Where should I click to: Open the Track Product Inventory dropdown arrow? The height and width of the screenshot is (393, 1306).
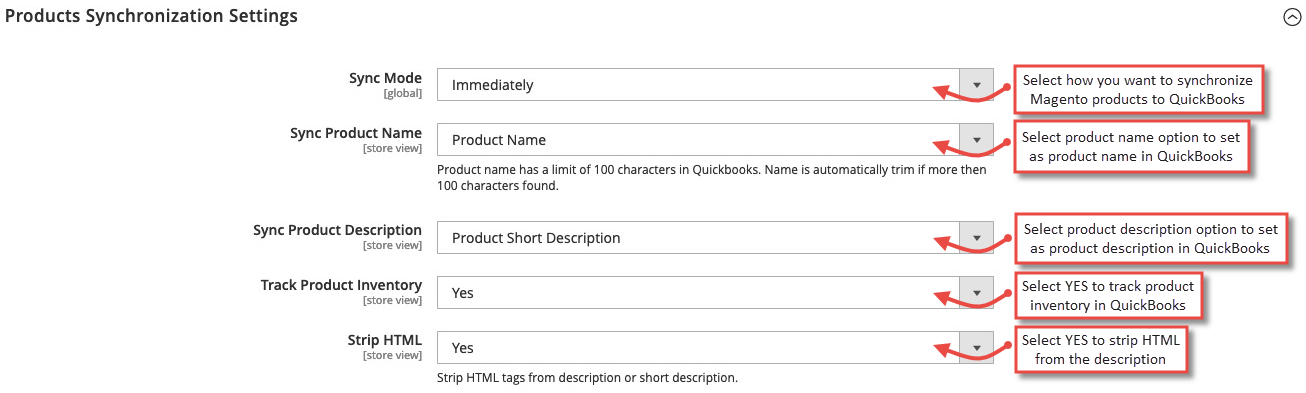click(x=977, y=293)
